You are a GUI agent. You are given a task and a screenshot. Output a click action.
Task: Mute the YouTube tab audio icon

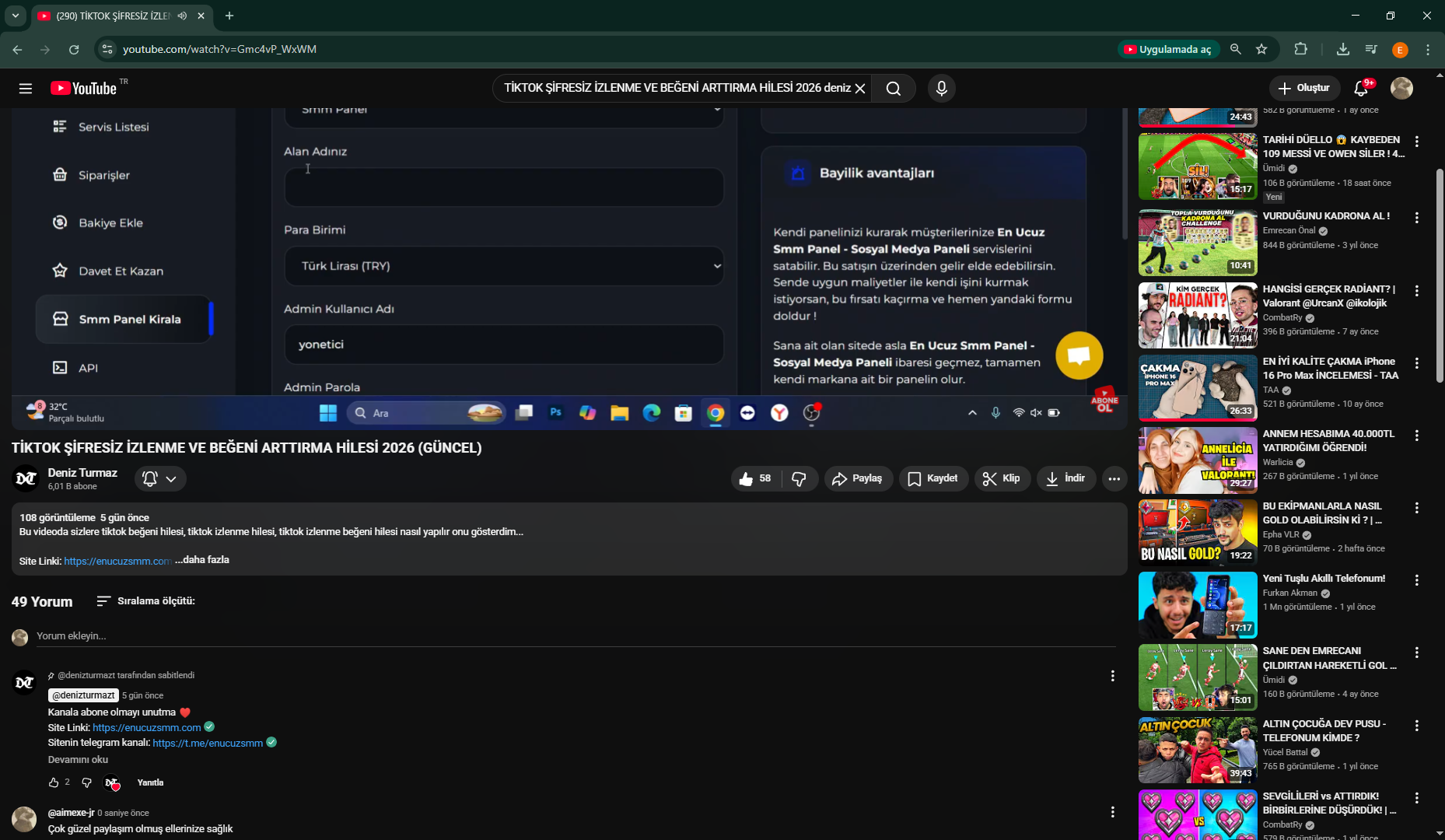(182, 16)
